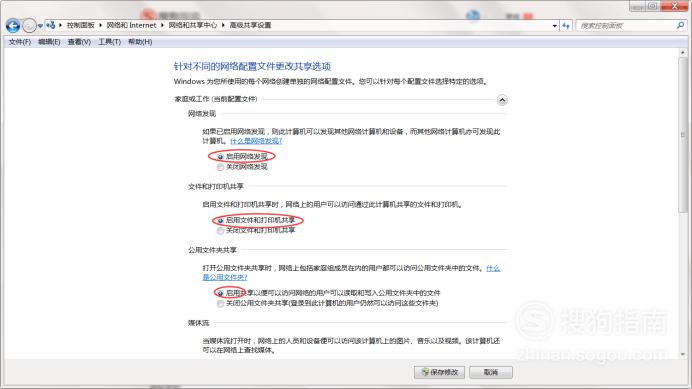
Task: Click the page title 针对不同的网络配置文件更改共享选项
Action: 252,66
